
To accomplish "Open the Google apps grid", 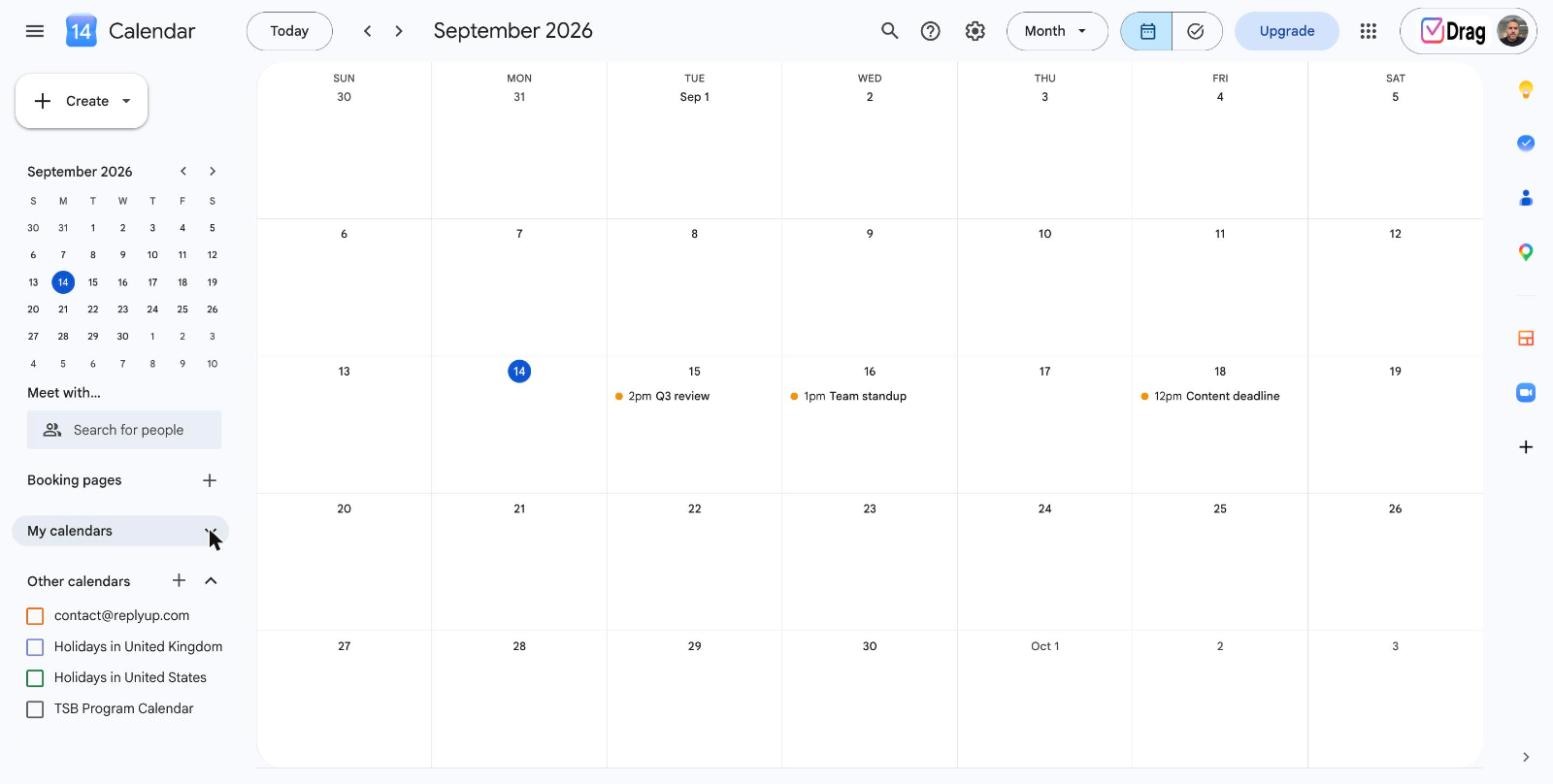I will click(x=1369, y=31).
